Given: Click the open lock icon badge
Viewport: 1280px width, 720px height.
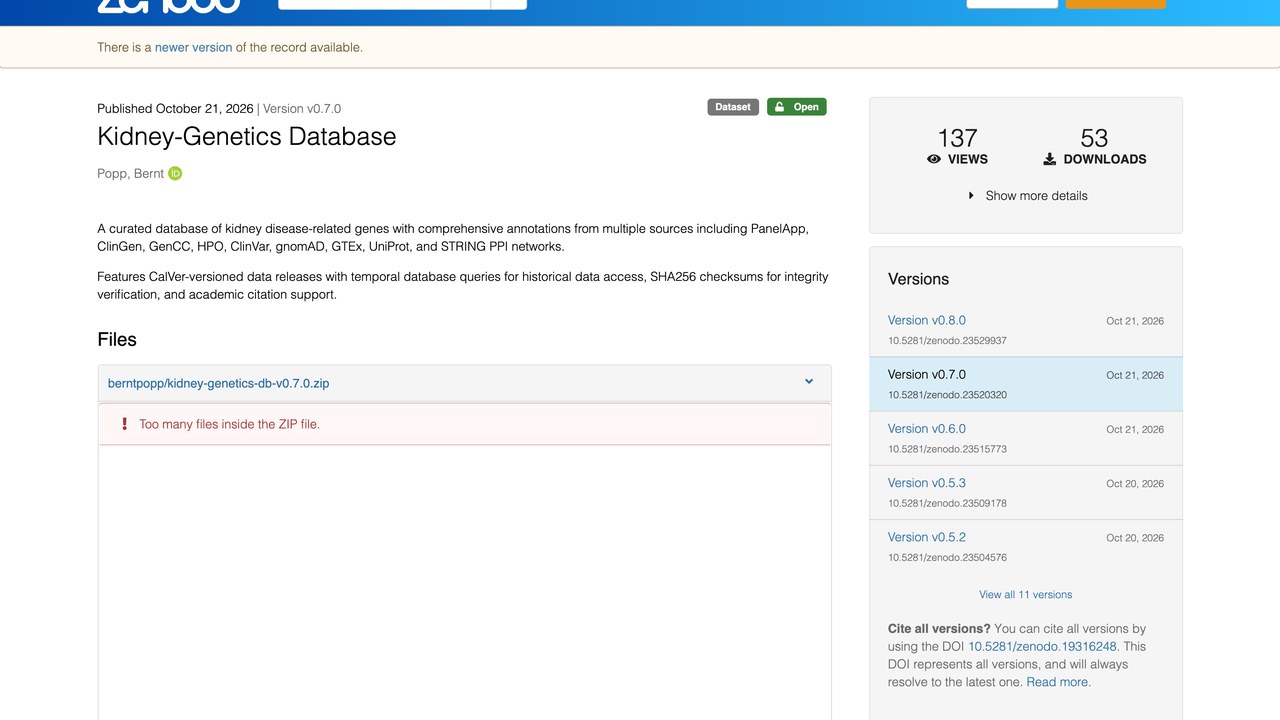Looking at the screenshot, I should click(x=797, y=107).
